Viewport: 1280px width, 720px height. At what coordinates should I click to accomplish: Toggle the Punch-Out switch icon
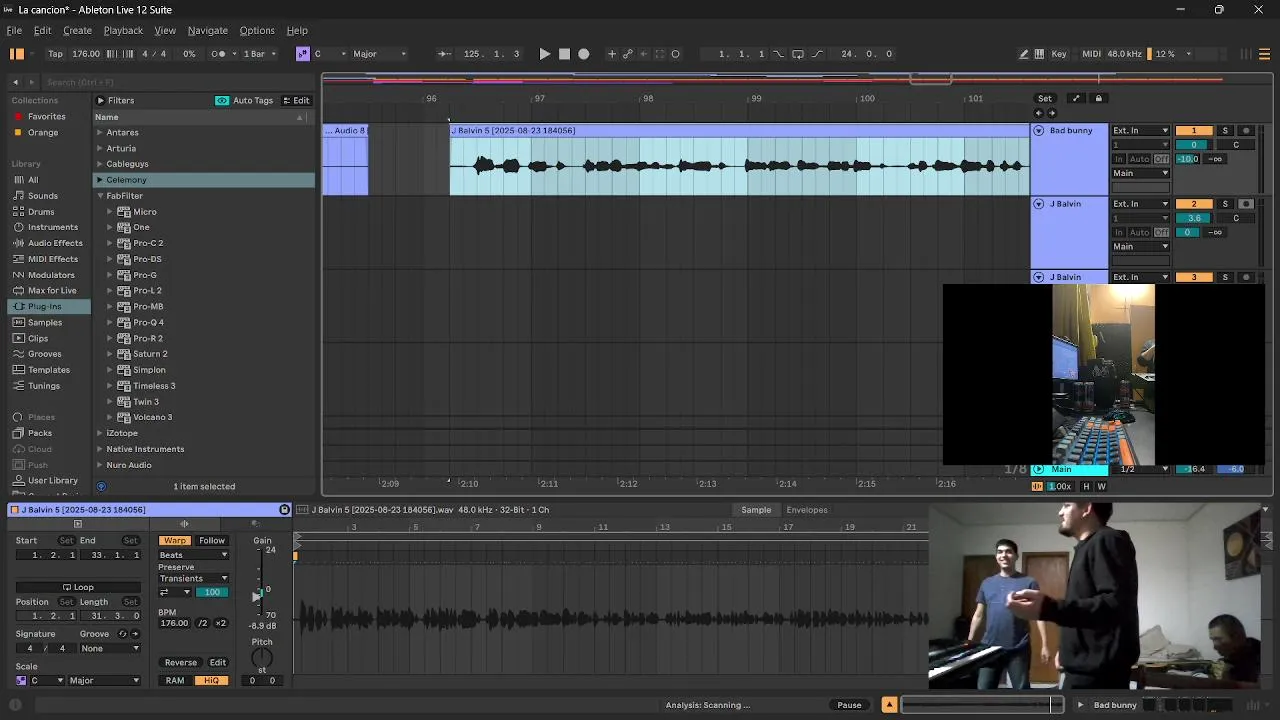click(817, 54)
